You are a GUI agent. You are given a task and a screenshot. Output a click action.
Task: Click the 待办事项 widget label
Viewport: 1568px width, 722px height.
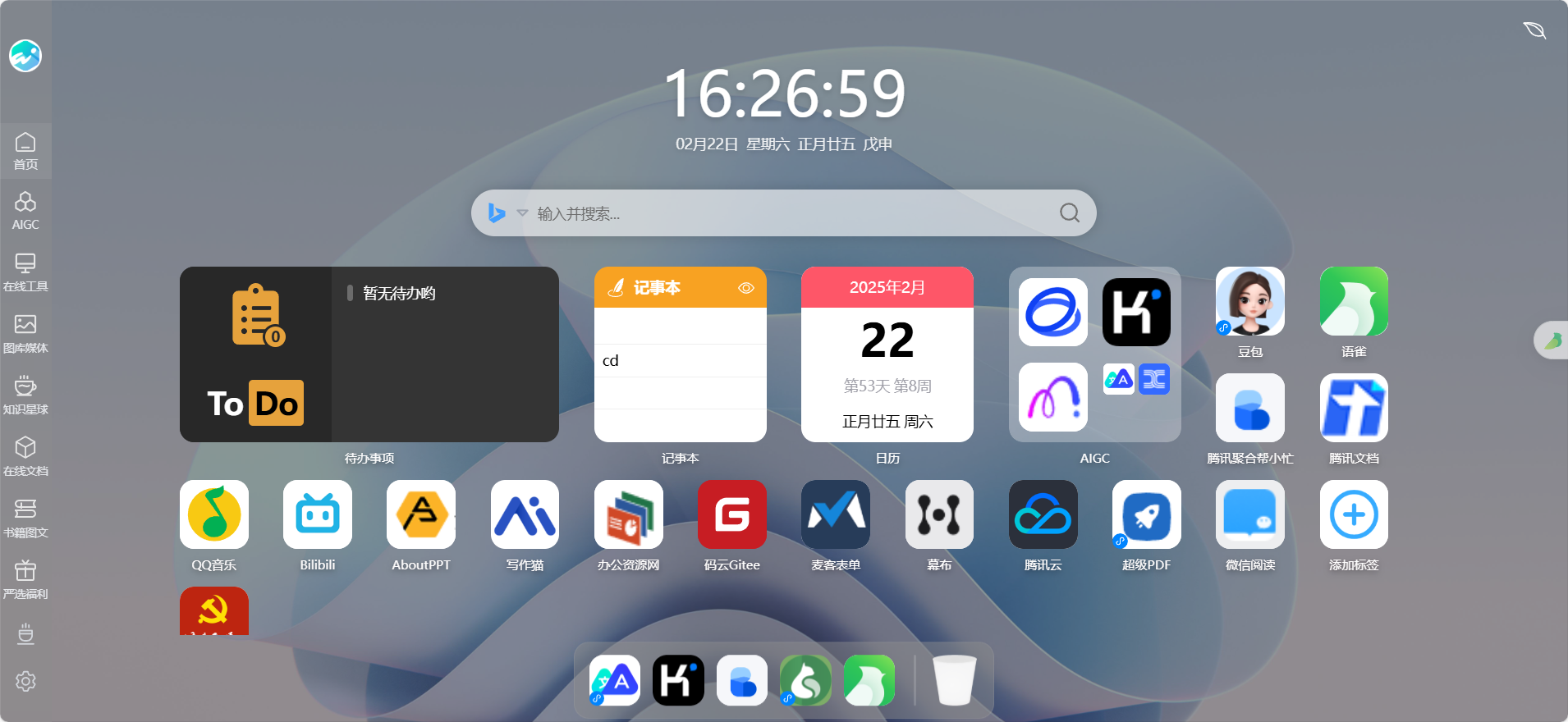click(x=369, y=458)
